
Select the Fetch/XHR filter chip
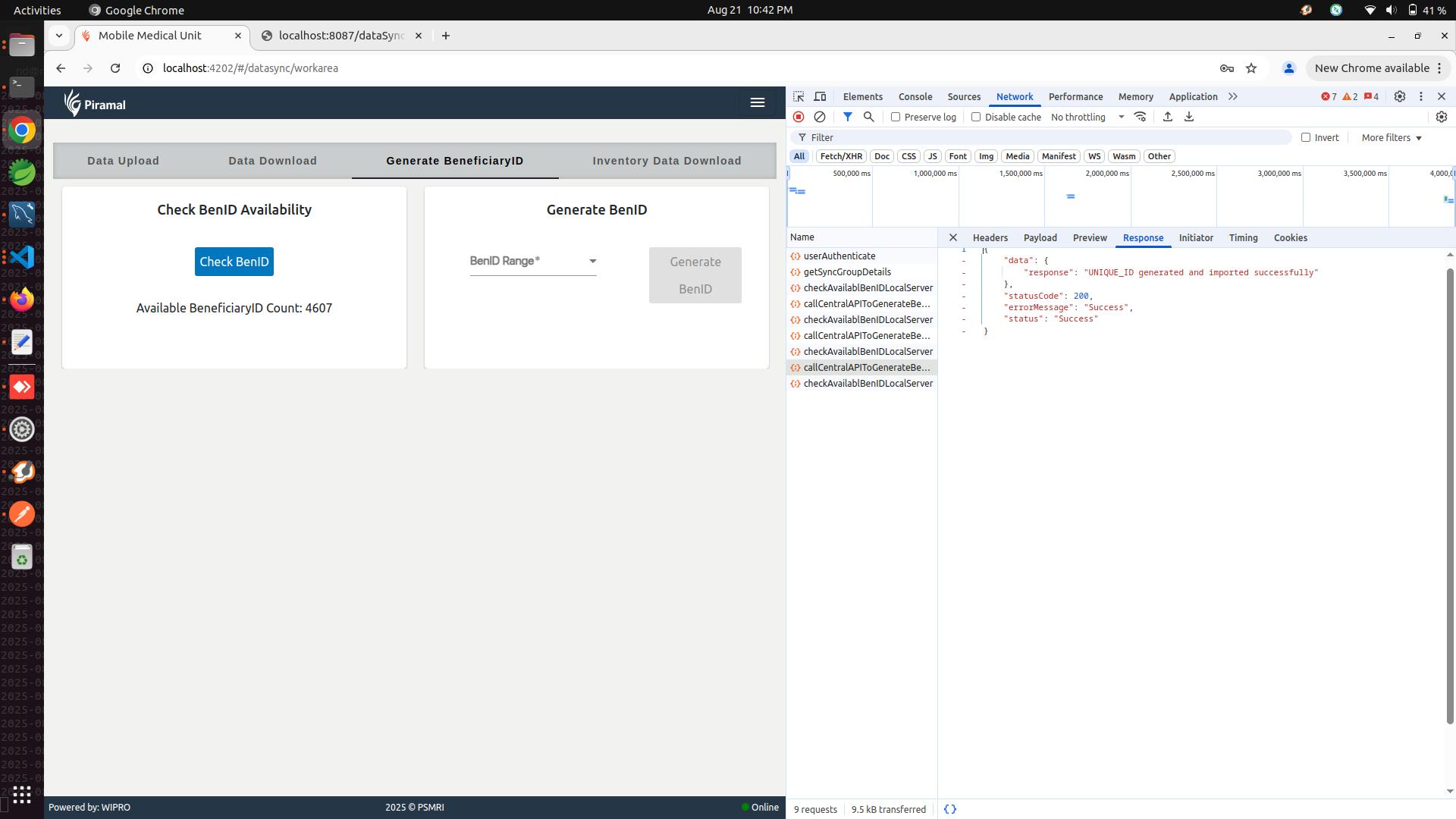[x=841, y=156]
